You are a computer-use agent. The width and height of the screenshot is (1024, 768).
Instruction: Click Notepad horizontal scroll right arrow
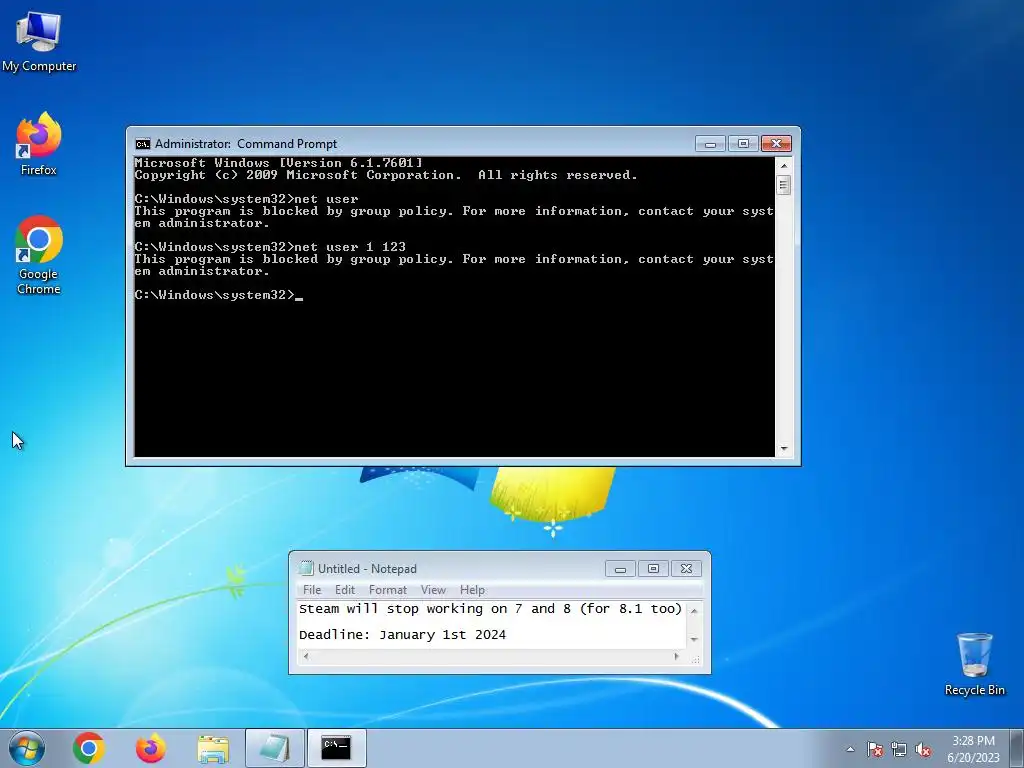click(x=677, y=656)
